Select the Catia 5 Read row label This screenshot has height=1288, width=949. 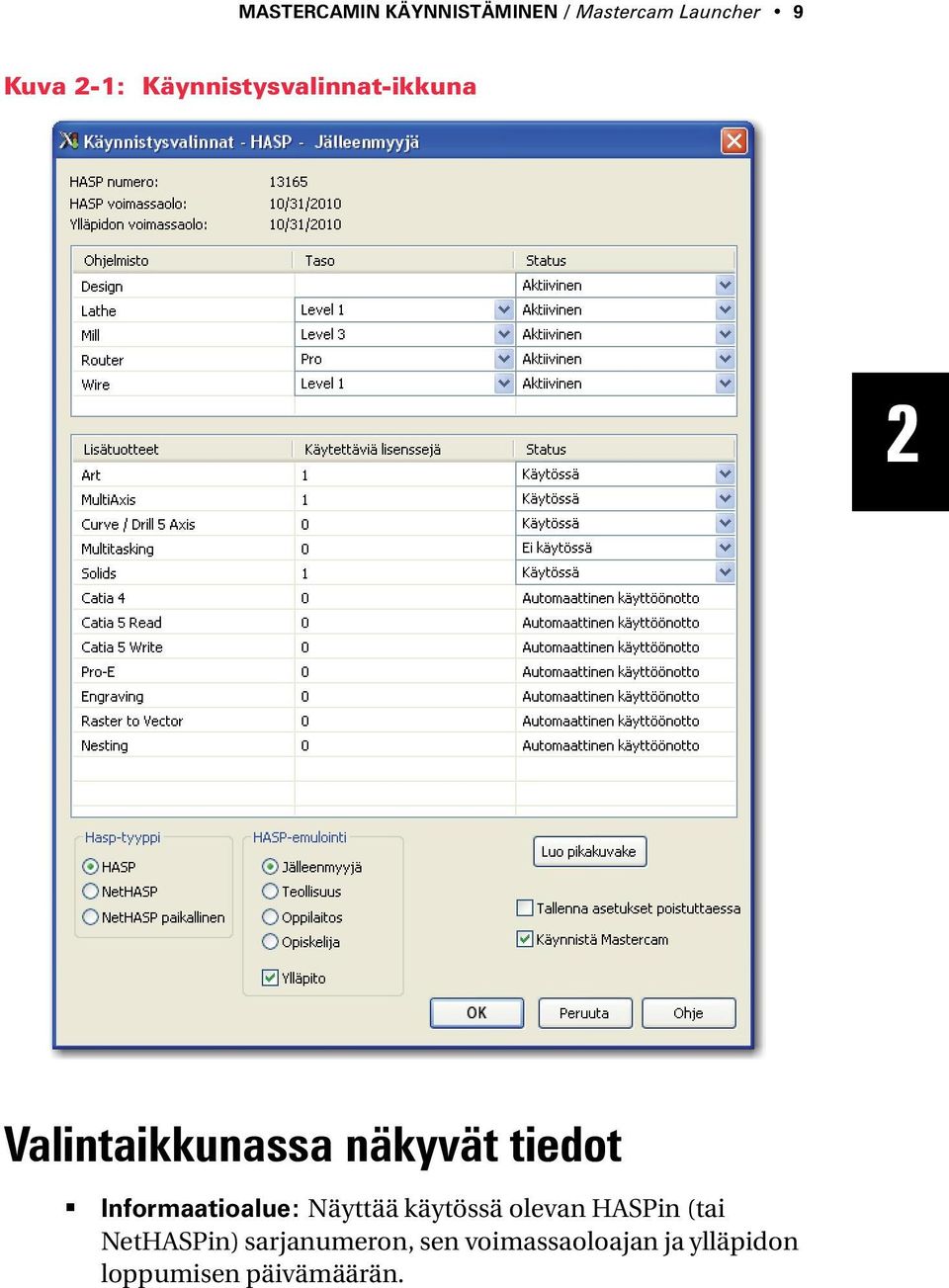click(121, 623)
